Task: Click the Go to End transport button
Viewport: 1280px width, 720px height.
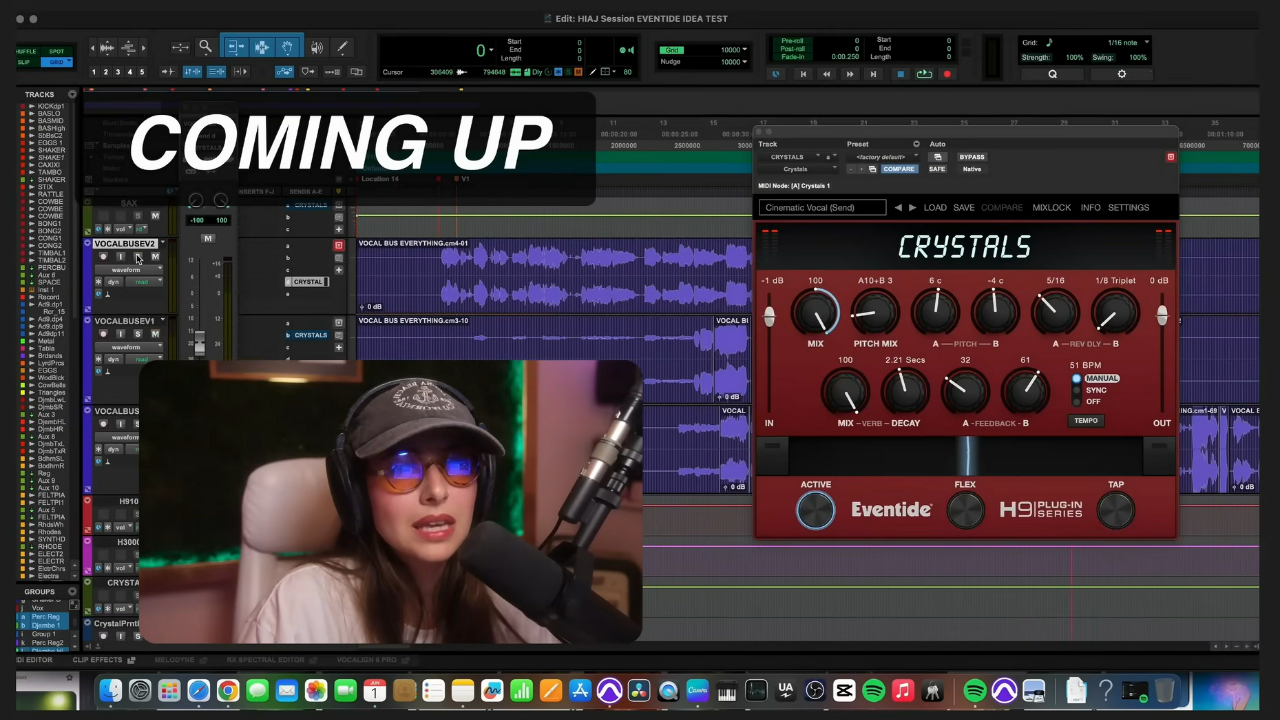Action: 873,74
